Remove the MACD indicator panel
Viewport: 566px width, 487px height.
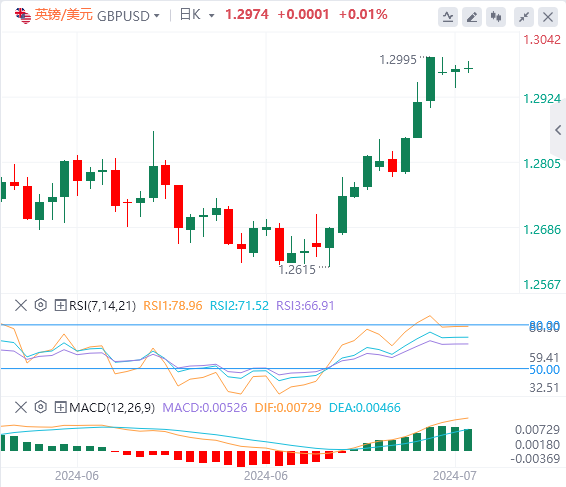[x=21, y=408]
